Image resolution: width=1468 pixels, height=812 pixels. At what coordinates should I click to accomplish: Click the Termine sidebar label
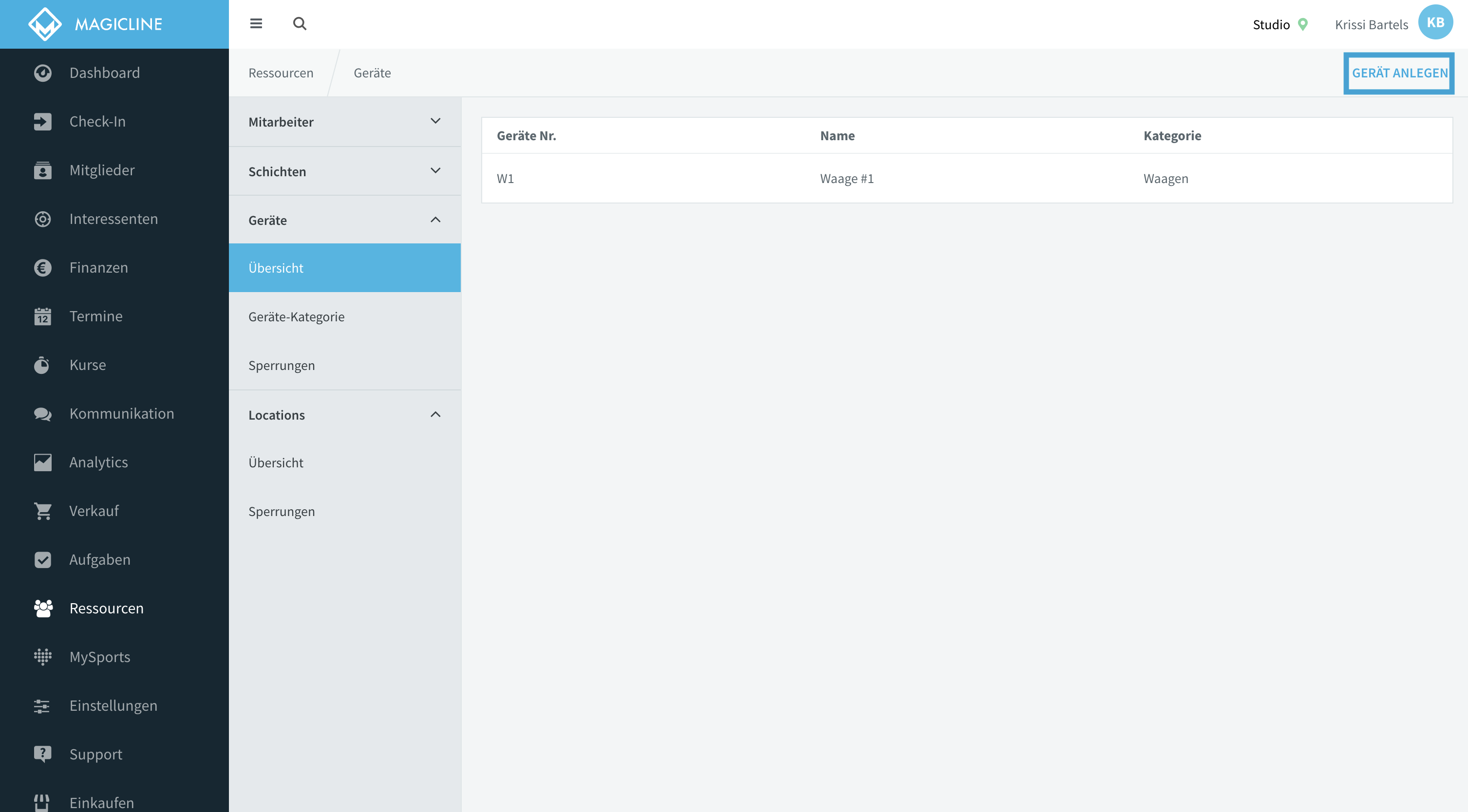click(96, 316)
